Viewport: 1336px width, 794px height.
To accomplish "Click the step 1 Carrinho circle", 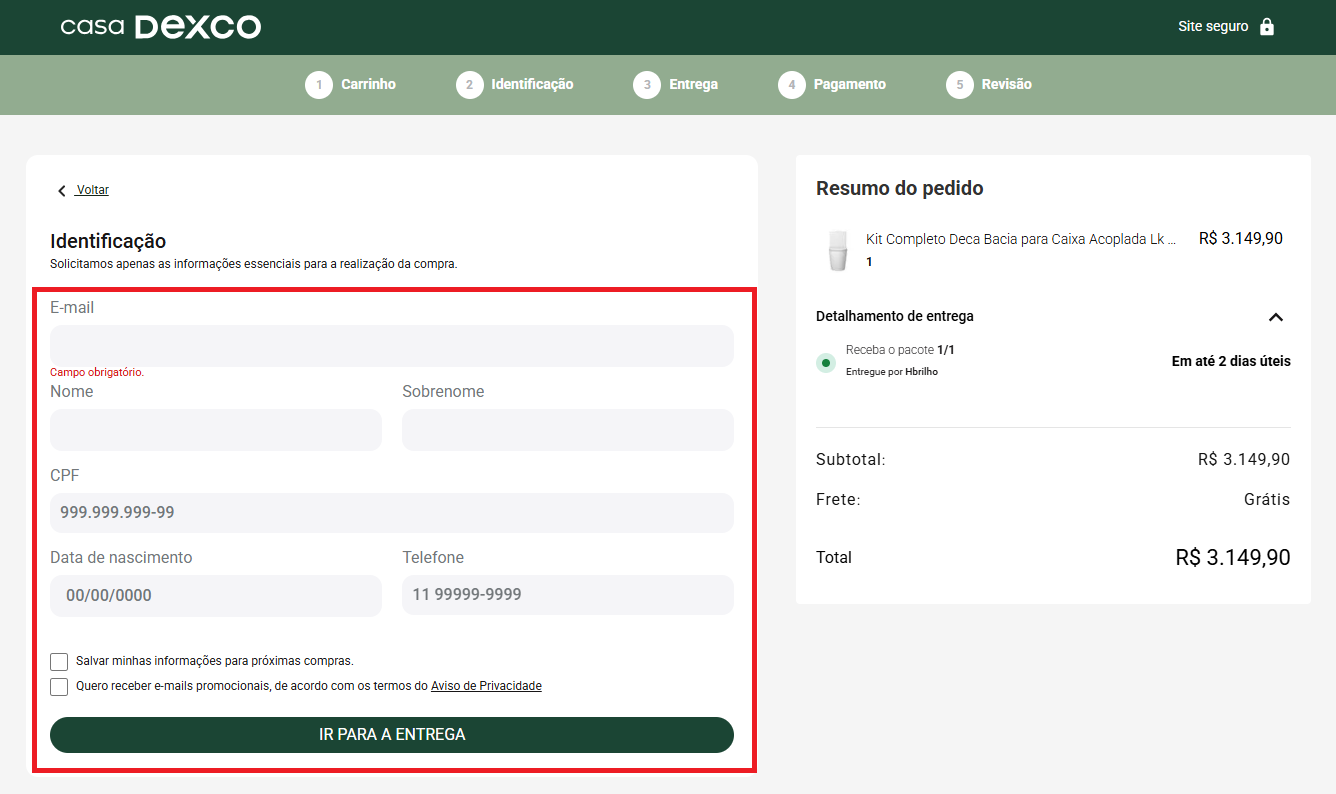I will point(319,85).
